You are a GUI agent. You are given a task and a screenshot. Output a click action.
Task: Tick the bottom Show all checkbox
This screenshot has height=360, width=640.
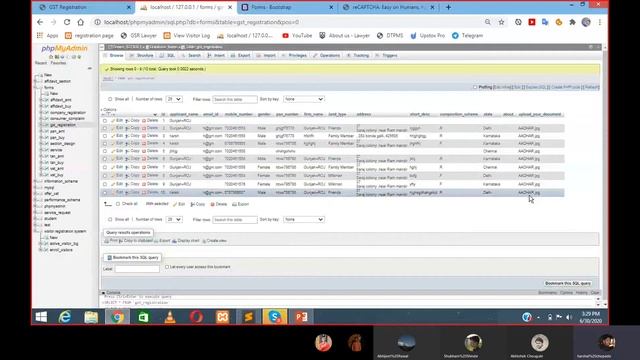click(x=110, y=220)
